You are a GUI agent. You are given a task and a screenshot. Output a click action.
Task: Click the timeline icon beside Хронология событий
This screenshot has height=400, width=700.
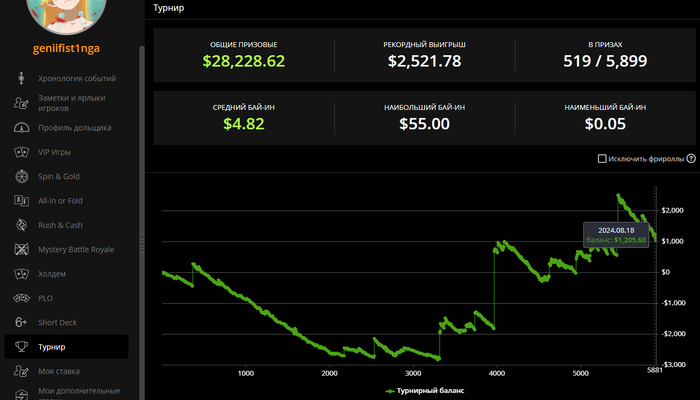pyautogui.click(x=21, y=78)
